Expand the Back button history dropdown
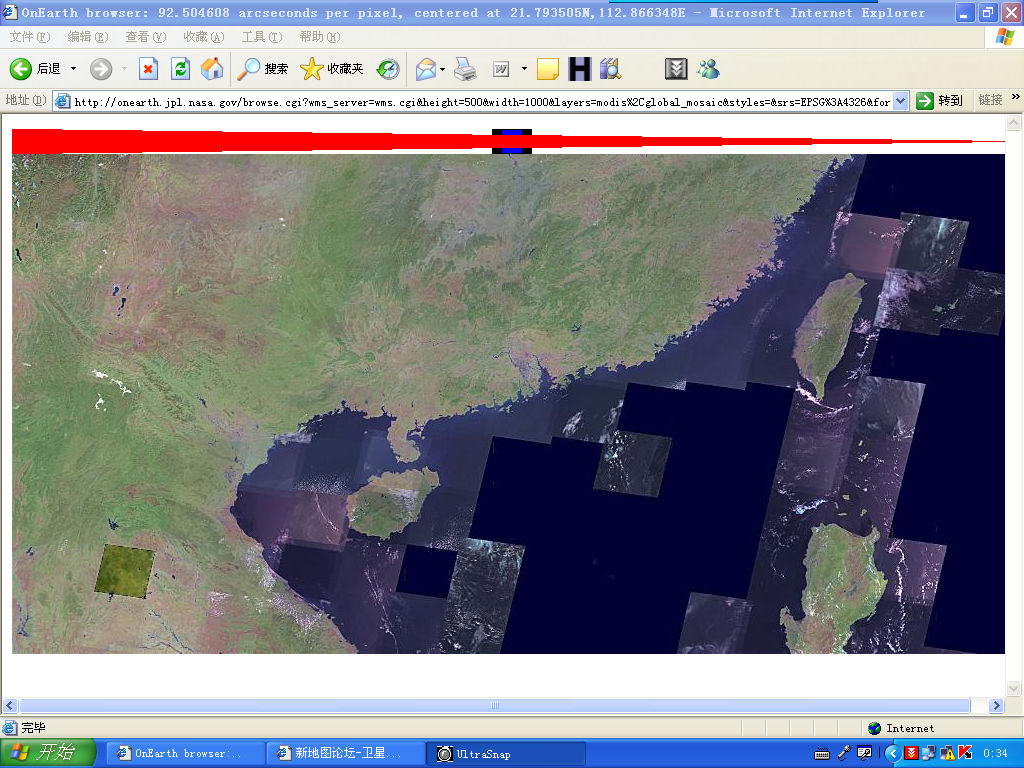 tap(73, 69)
